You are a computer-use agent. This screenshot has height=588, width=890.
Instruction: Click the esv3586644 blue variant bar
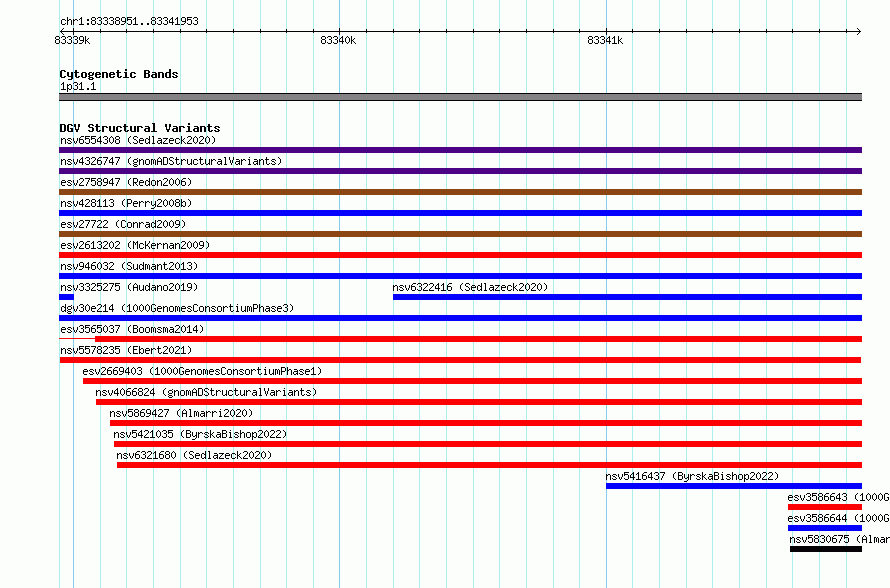pyautogui.click(x=825, y=528)
